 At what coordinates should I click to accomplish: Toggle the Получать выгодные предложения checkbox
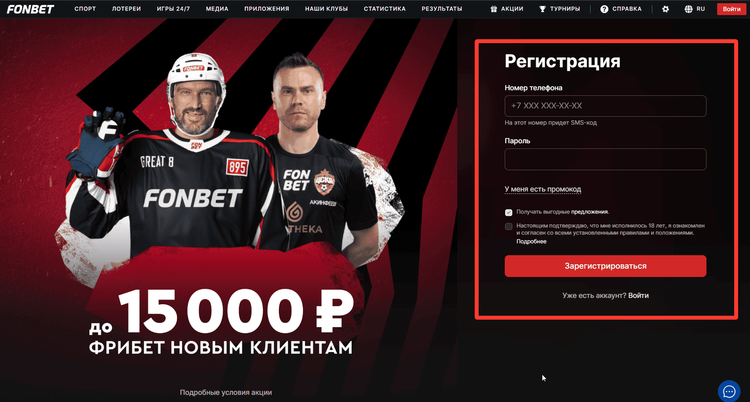508,212
